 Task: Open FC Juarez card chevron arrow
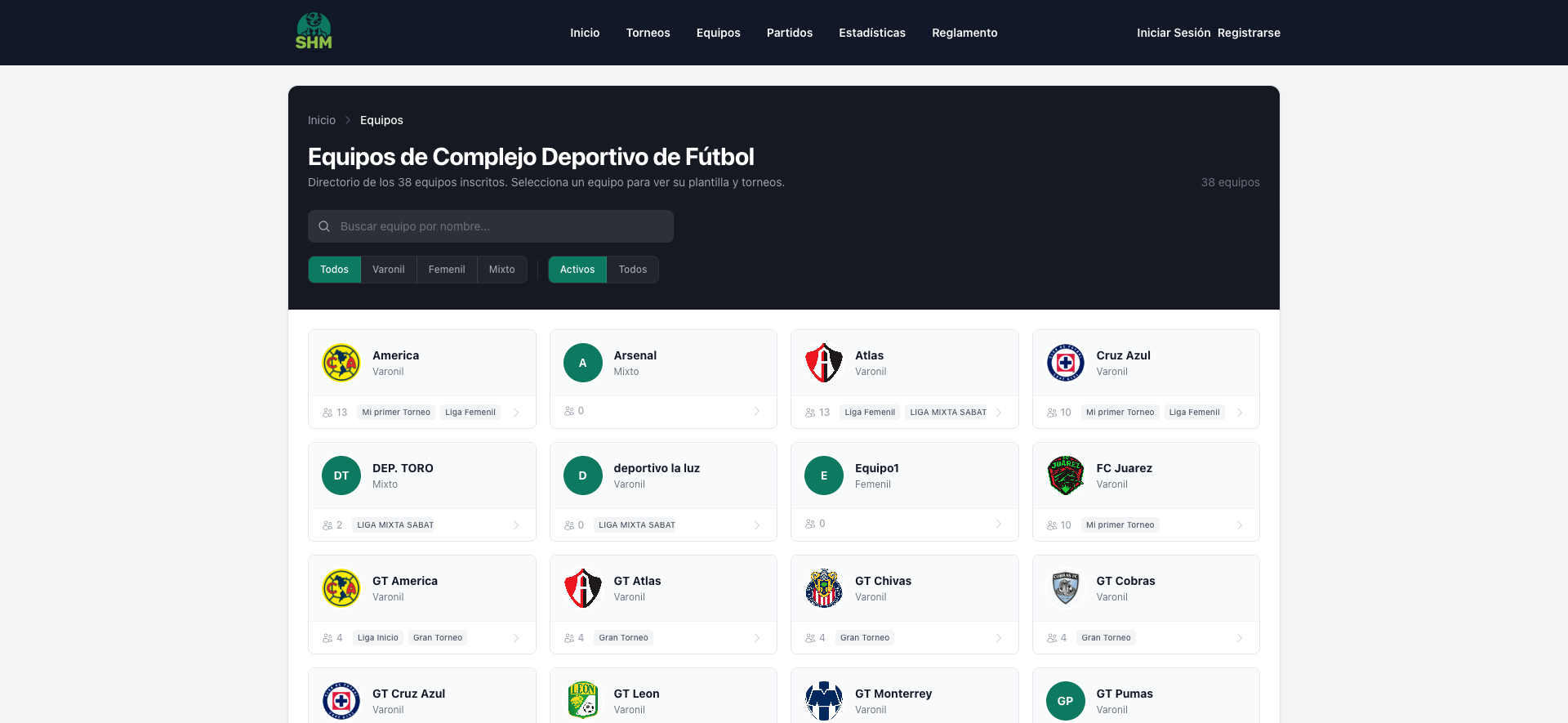1240,525
